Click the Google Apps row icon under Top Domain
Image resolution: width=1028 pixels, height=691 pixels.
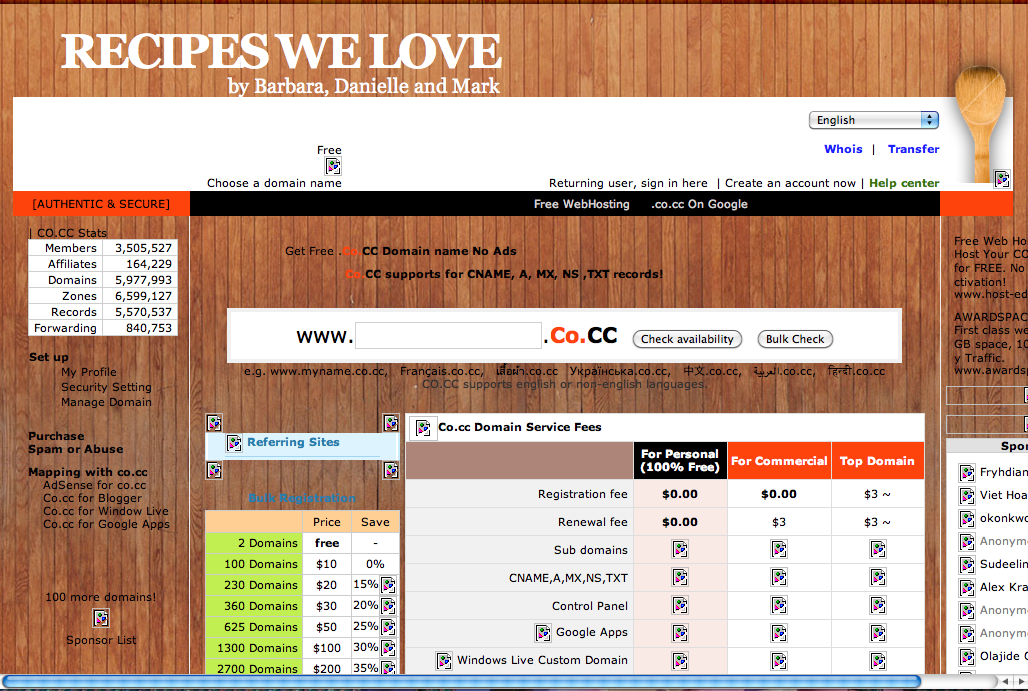coord(878,633)
